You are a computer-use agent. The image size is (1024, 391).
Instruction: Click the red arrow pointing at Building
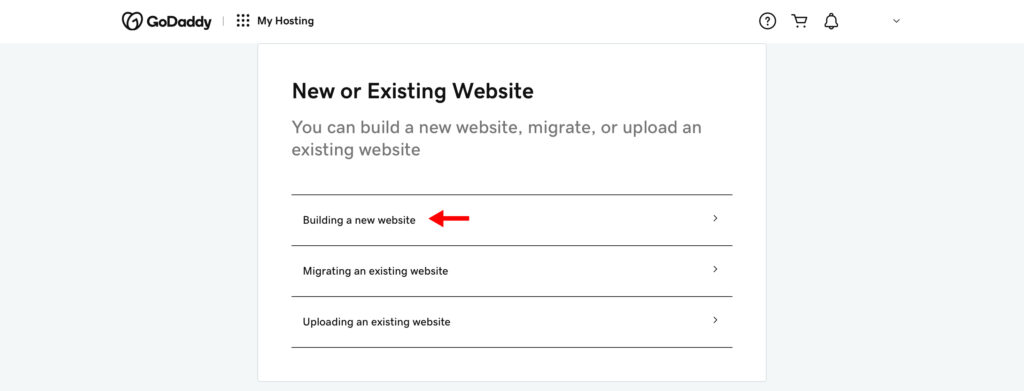(449, 219)
